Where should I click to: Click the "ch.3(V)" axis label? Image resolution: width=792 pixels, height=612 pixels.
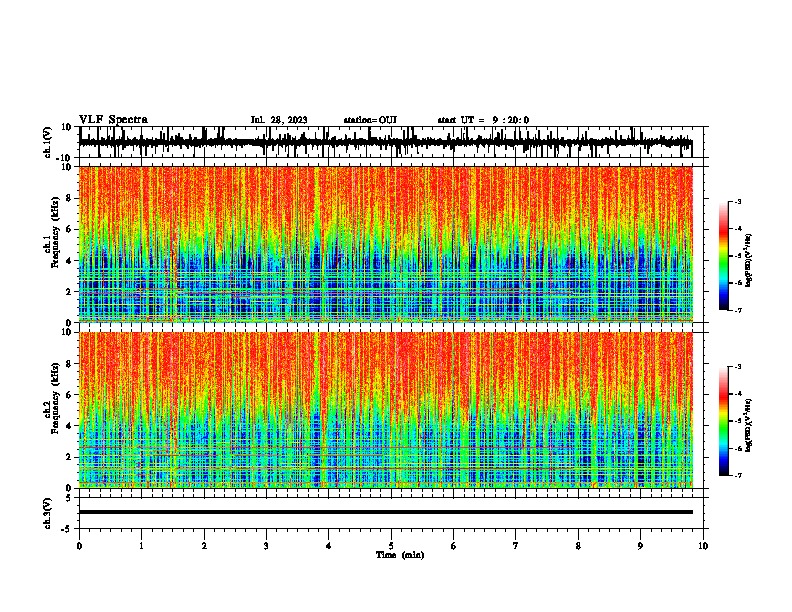[48, 513]
